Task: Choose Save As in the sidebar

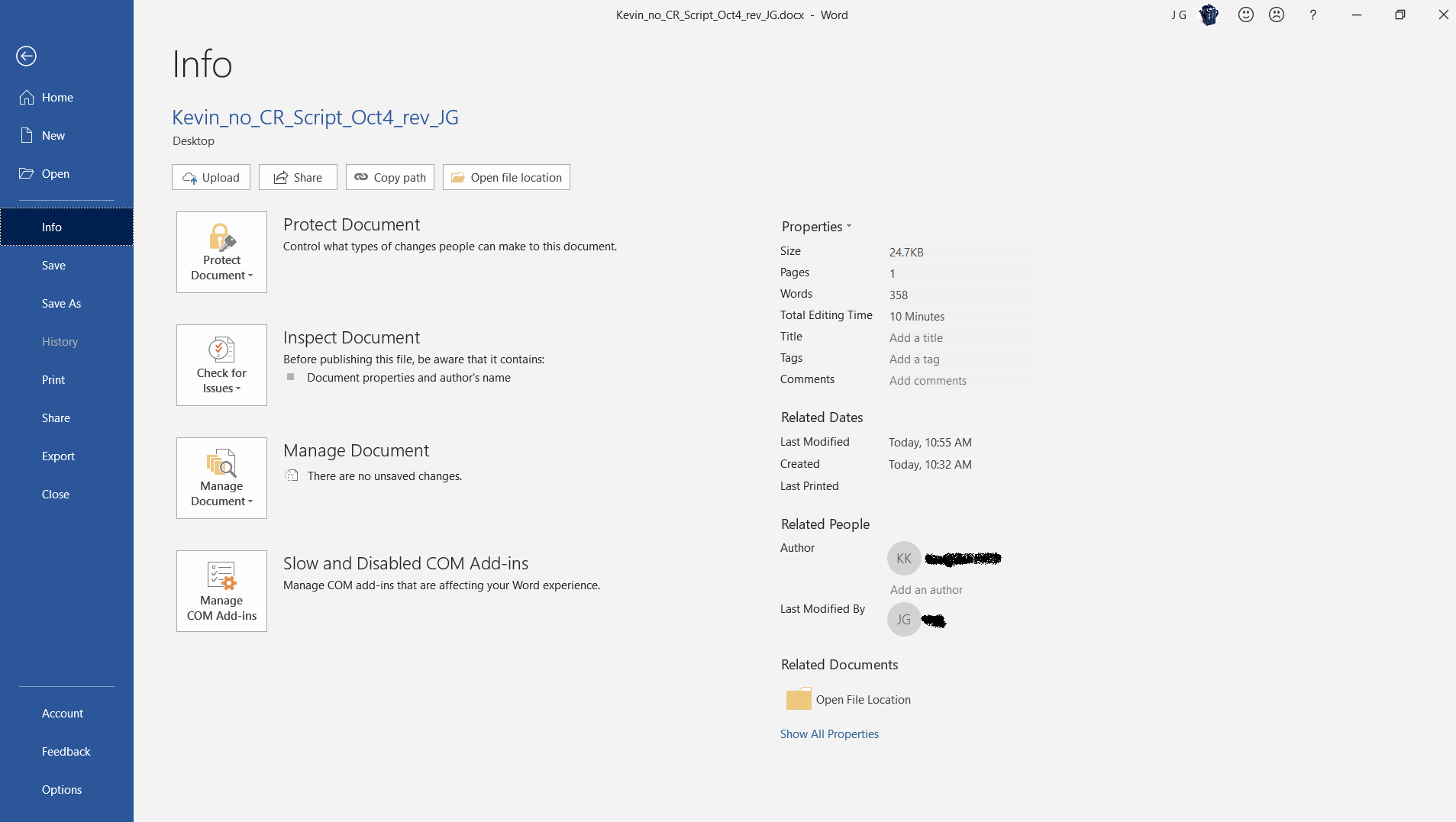Action: click(x=66, y=304)
